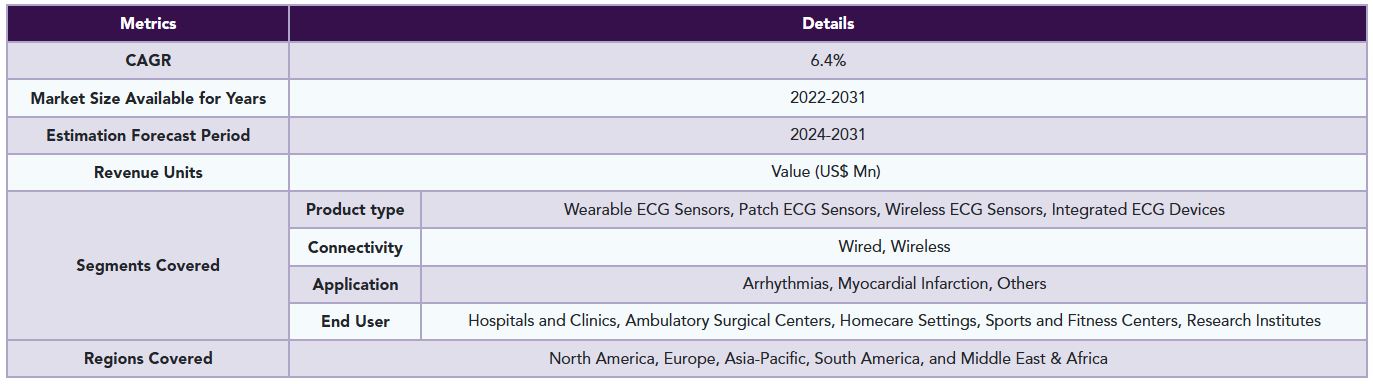The image size is (1373, 384).
Task: Click the Product type sub-label
Action: 355,209
